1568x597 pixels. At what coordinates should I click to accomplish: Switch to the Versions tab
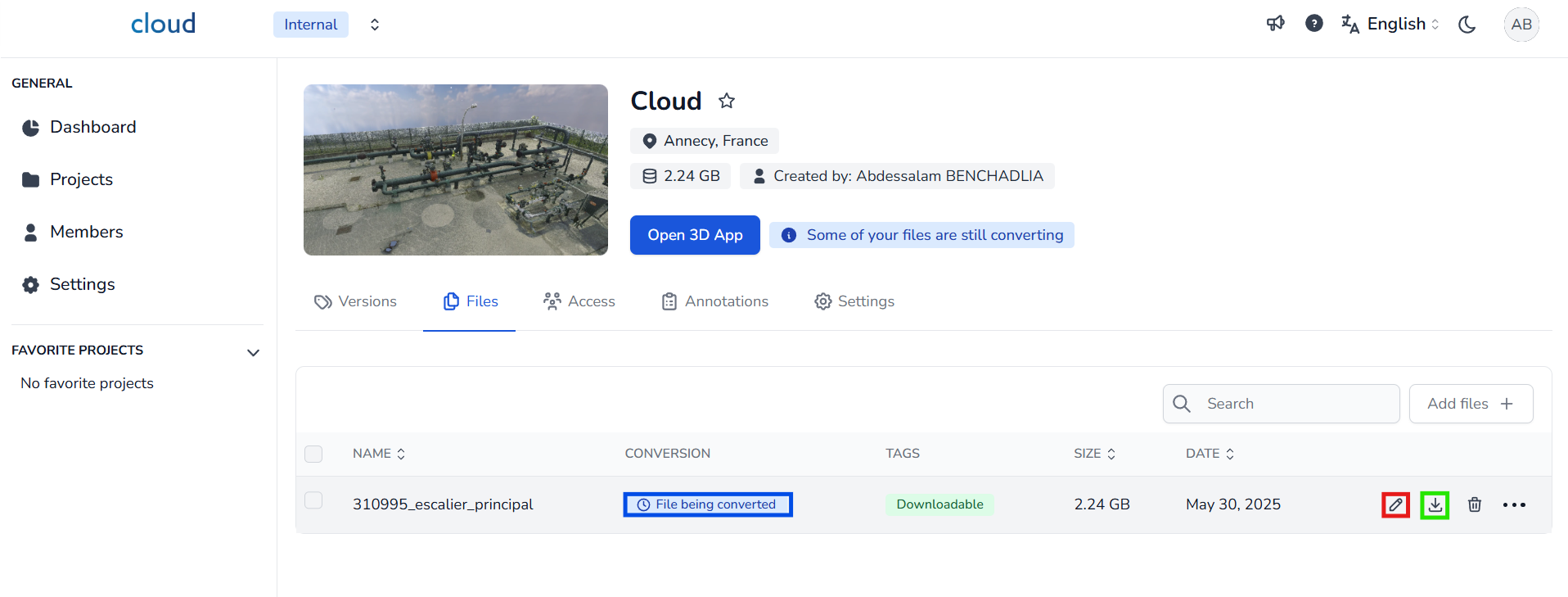[x=356, y=301]
